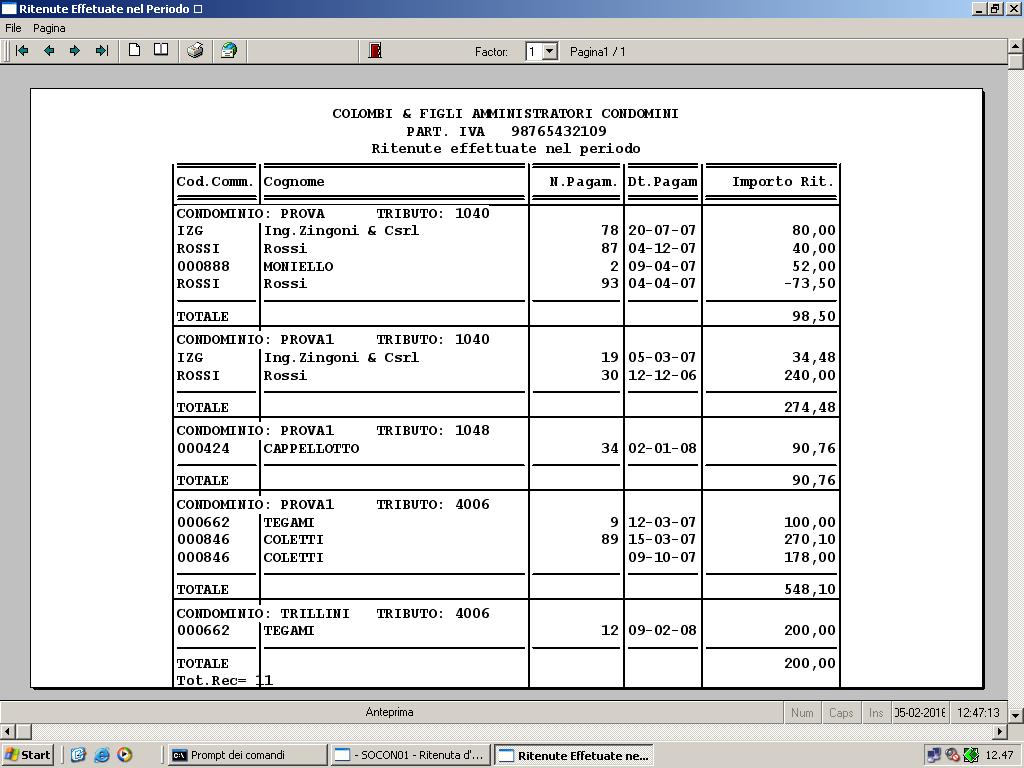Click the application icon in title bar
Image resolution: width=1024 pixels, height=768 pixels.
[x=9, y=8]
